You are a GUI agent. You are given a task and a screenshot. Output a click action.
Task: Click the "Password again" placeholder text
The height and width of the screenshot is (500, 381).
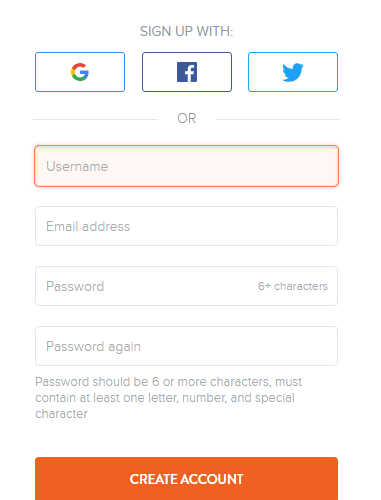(x=93, y=347)
